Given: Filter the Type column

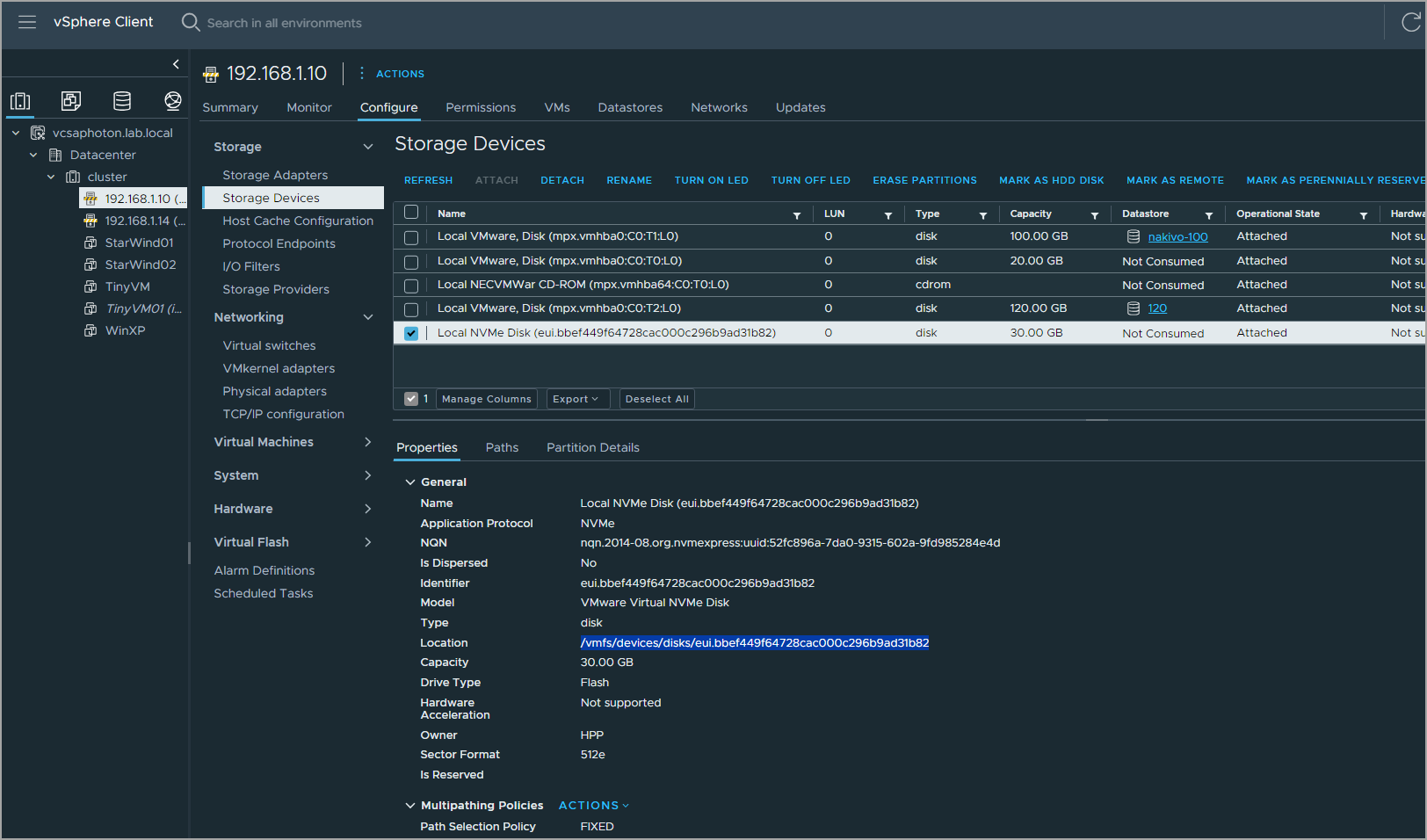Looking at the screenshot, I should click(983, 215).
